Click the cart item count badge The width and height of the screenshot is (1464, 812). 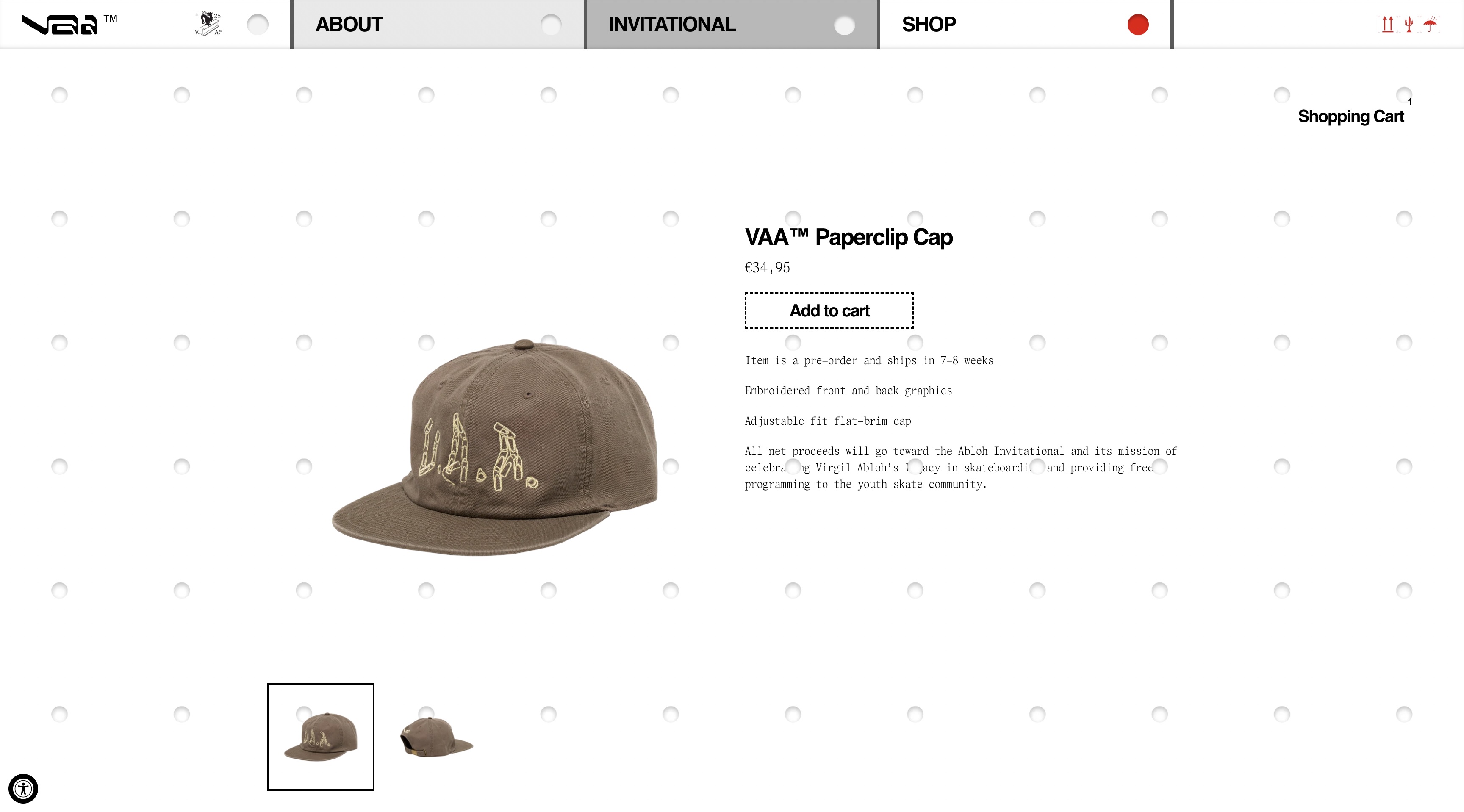pyautogui.click(x=1409, y=102)
